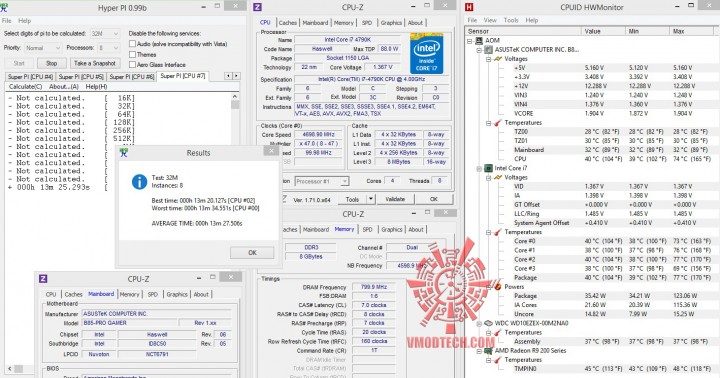The width and height of the screenshot is (720, 378).
Task: Select the TMPIN0 temperature row
Action: 613,369
